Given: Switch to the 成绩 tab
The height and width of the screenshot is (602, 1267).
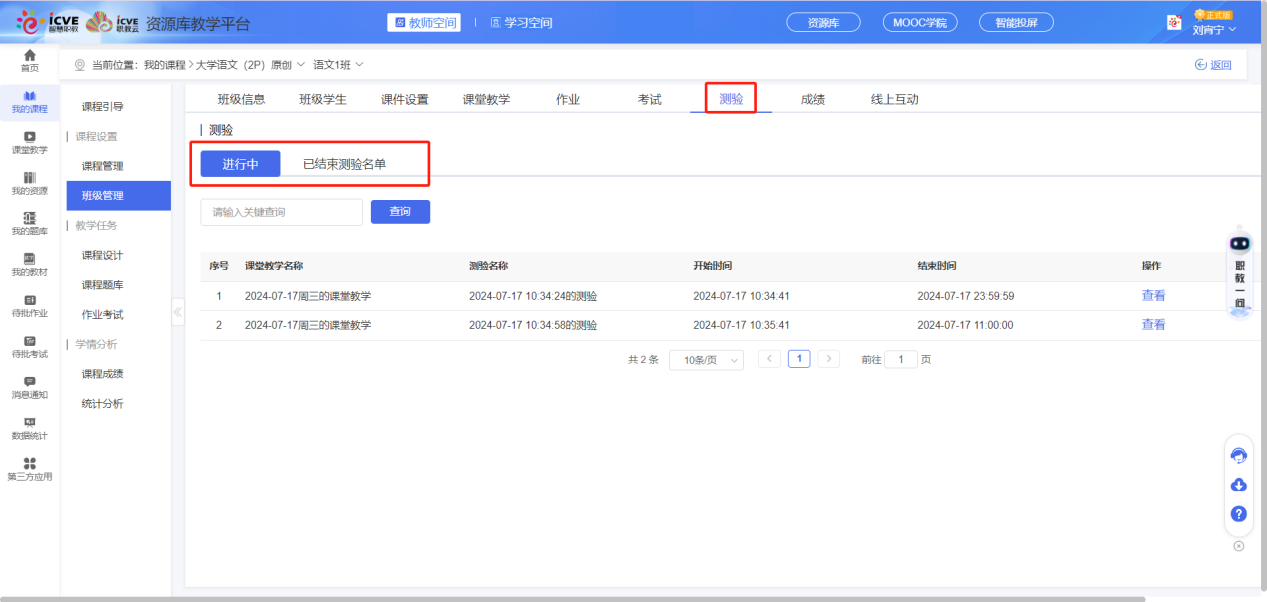Looking at the screenshot, I should point(812,99).
